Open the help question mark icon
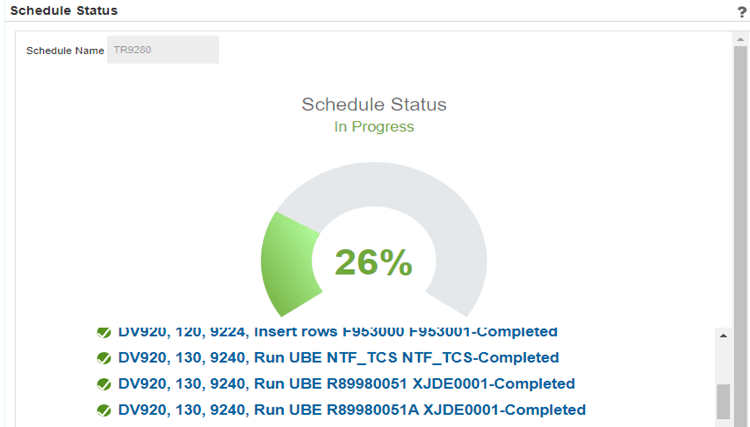The width and height of the screenshot is (750, 427). click(742, 11)
